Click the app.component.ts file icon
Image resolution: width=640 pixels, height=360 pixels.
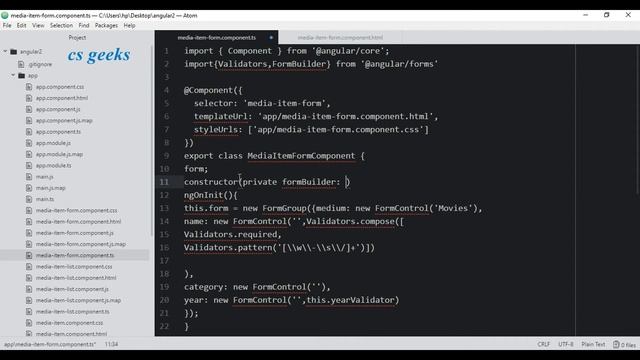(29, 131)
